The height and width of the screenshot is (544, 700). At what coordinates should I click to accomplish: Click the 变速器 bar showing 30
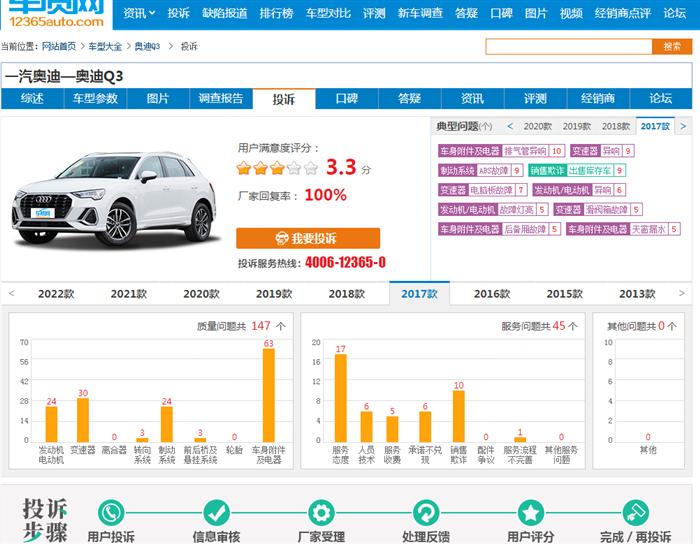(83, 420)
